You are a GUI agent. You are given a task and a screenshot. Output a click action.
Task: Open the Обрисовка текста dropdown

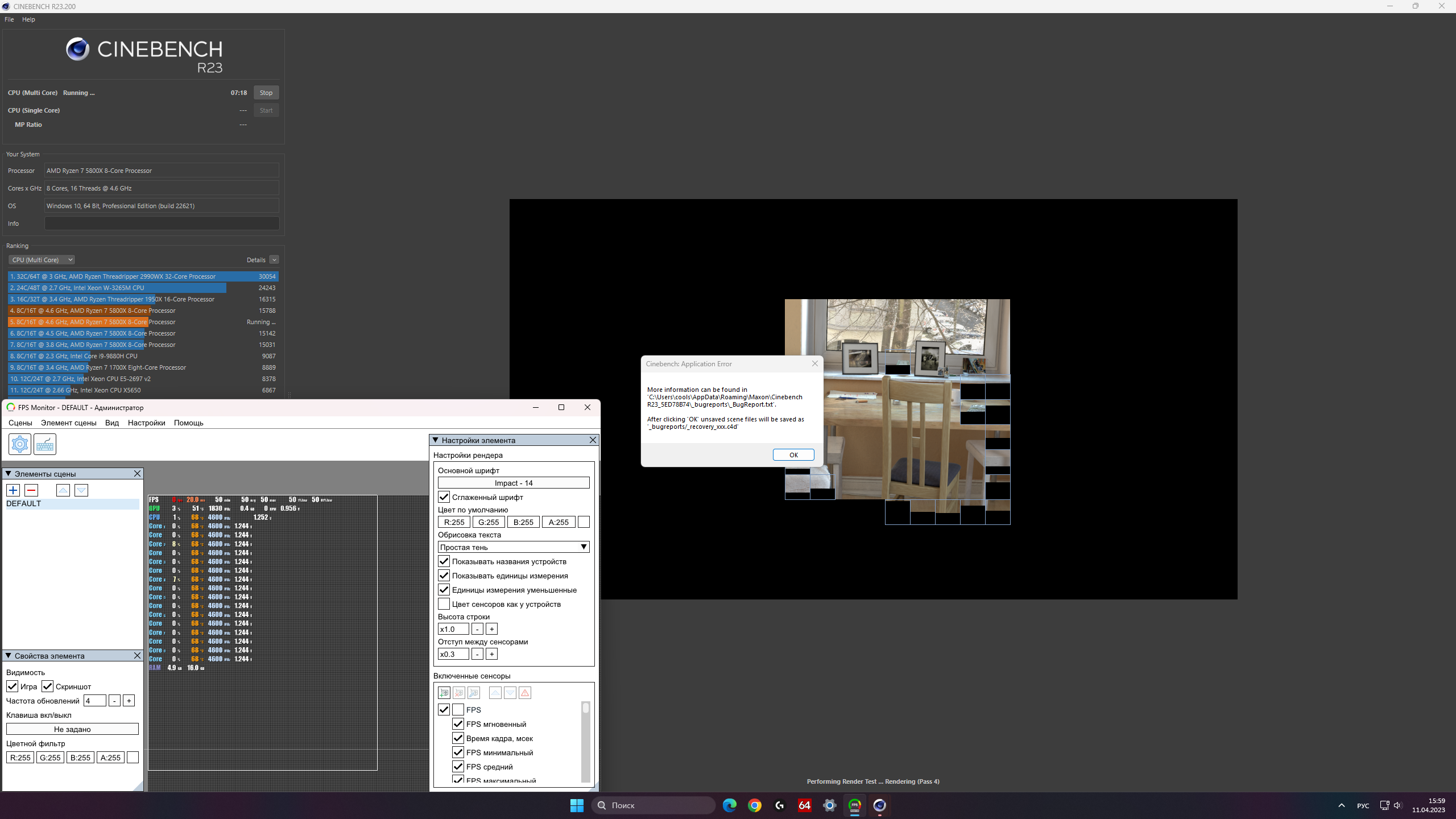[x=513, y=547]
